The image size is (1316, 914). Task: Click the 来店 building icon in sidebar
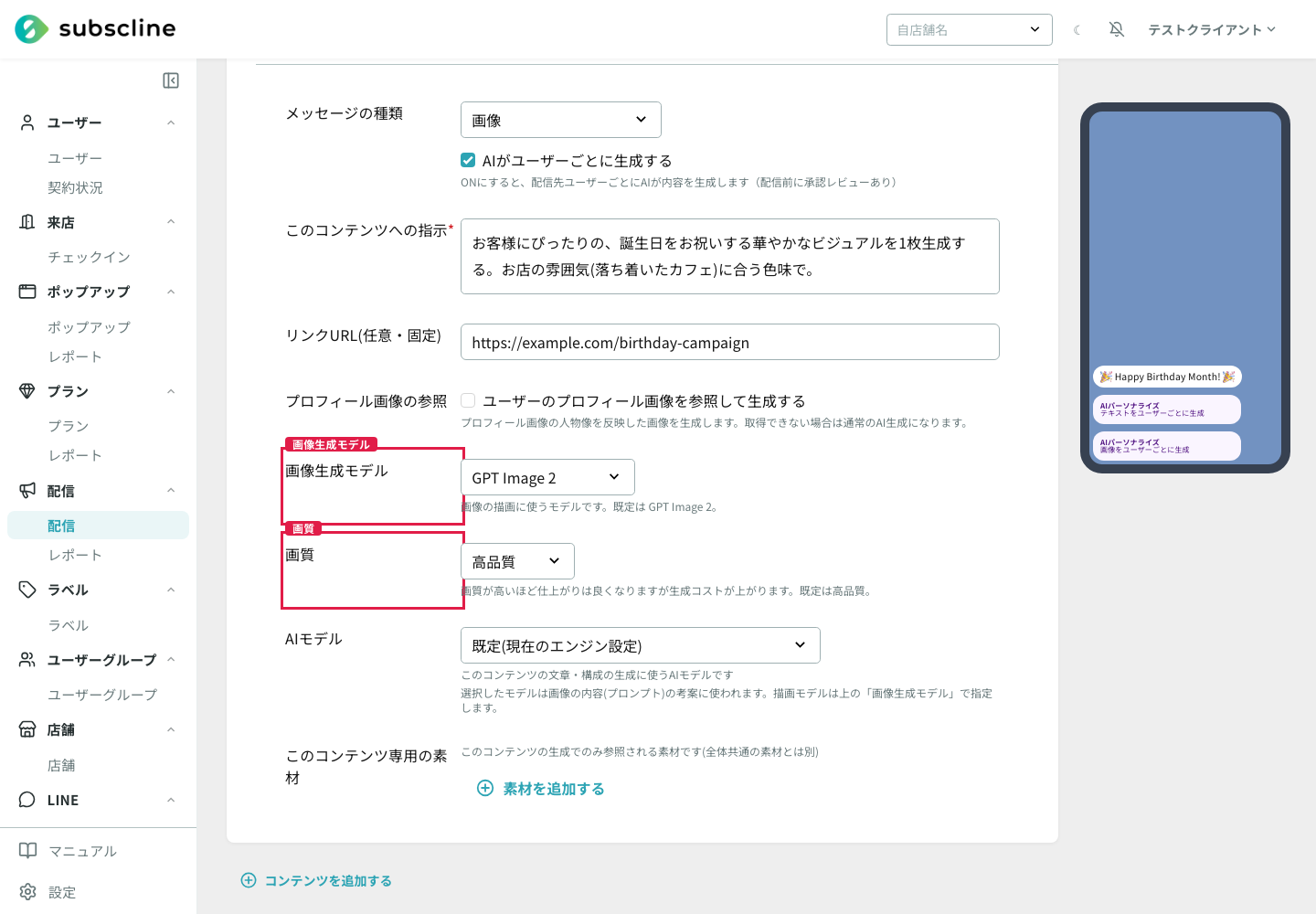[27, 222]
